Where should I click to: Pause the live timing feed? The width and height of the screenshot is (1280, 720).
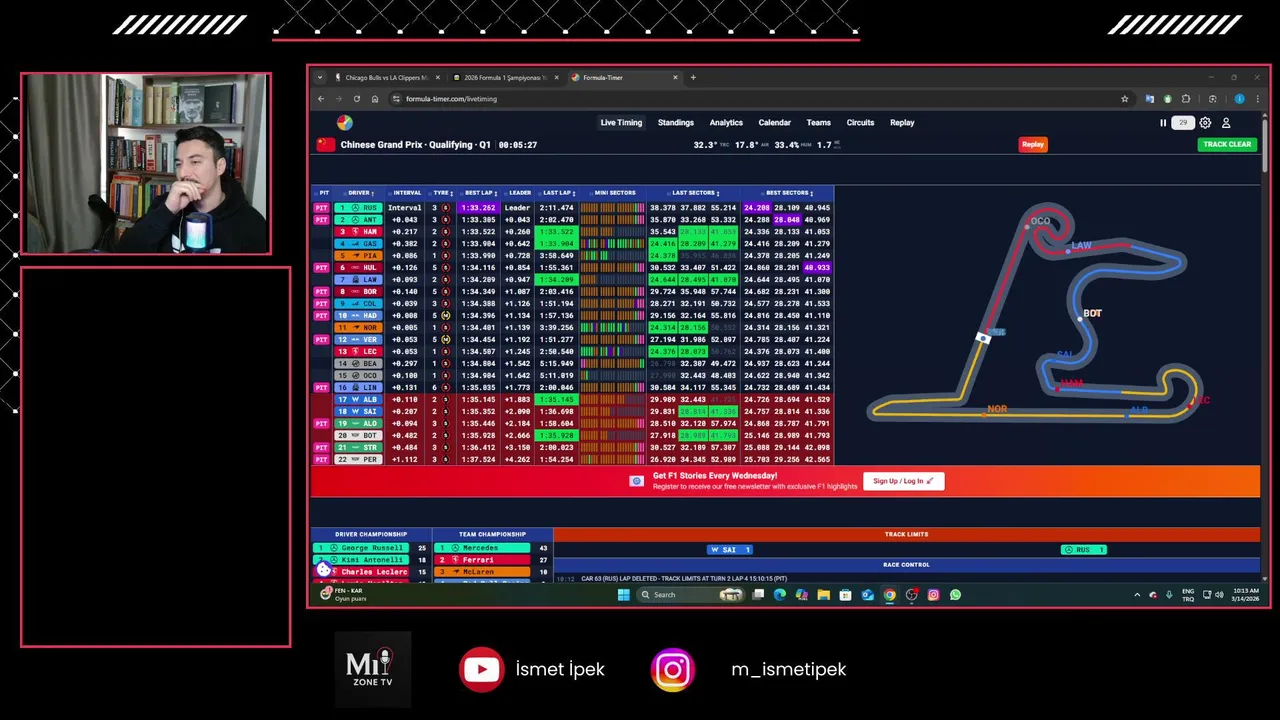tap(1163, 123)
